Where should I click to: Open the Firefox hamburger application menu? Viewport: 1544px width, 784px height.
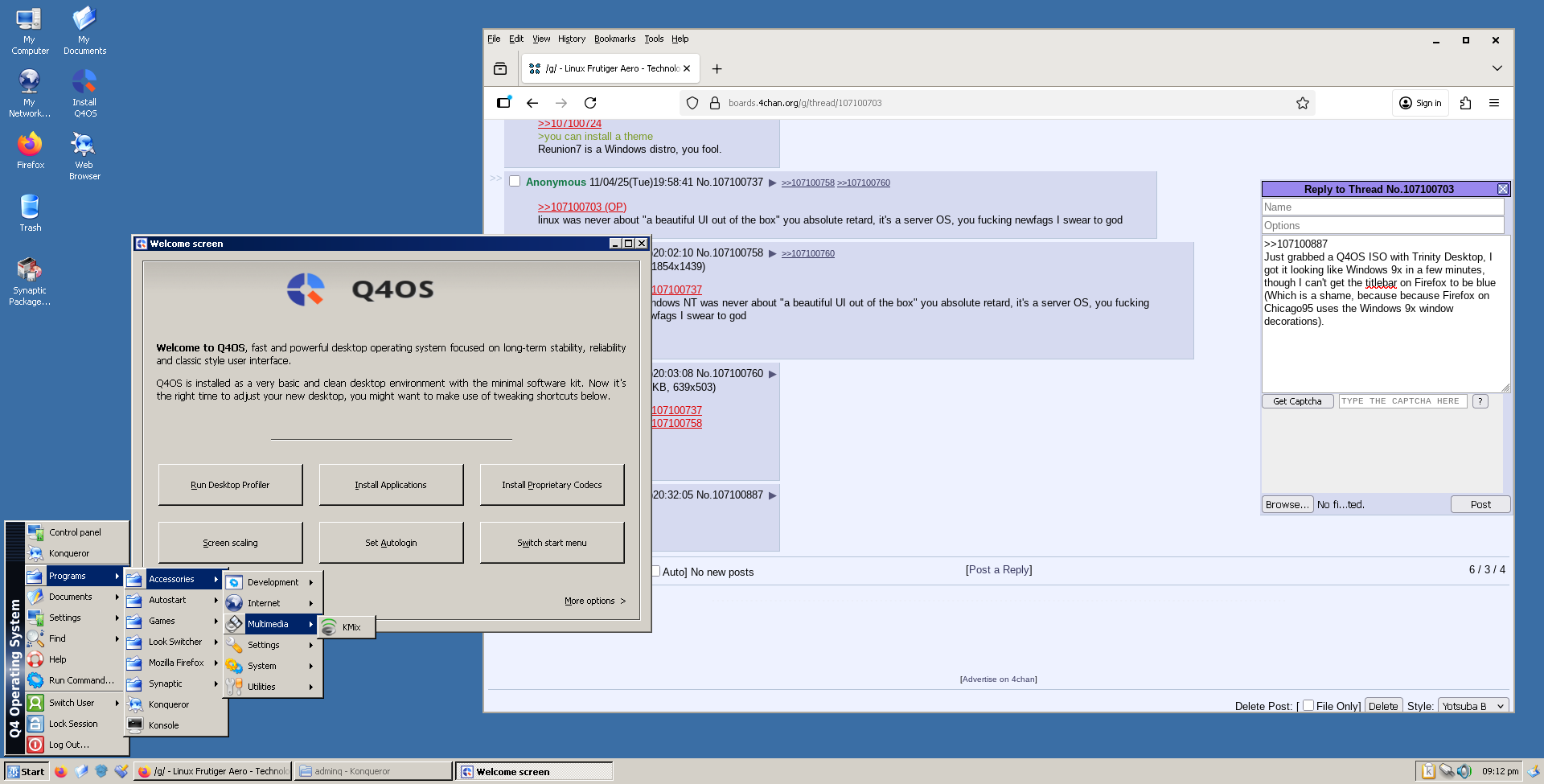click(1494, 103)
